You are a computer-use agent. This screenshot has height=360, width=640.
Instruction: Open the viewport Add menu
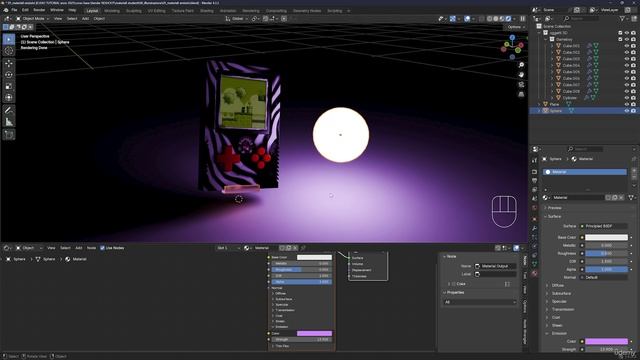85,19
